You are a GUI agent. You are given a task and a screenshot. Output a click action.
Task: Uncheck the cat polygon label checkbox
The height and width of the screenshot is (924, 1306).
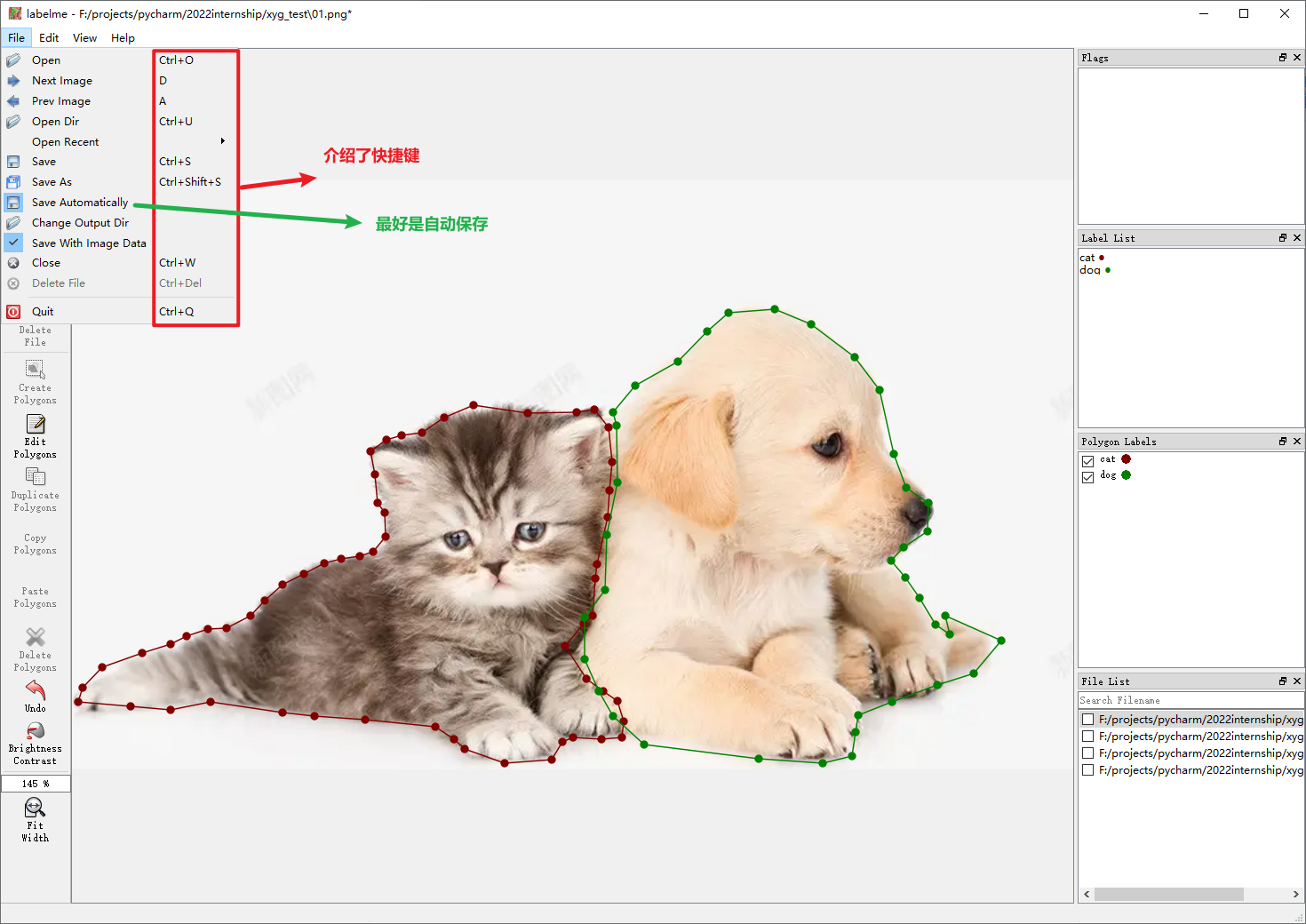click(1087, 460)
